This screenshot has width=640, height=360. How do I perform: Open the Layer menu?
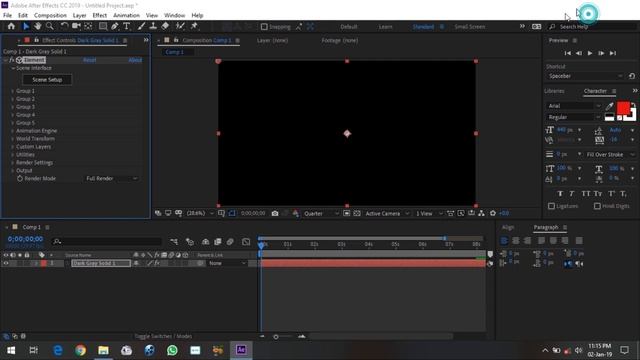pyautogui.click(x=79, y=15)
